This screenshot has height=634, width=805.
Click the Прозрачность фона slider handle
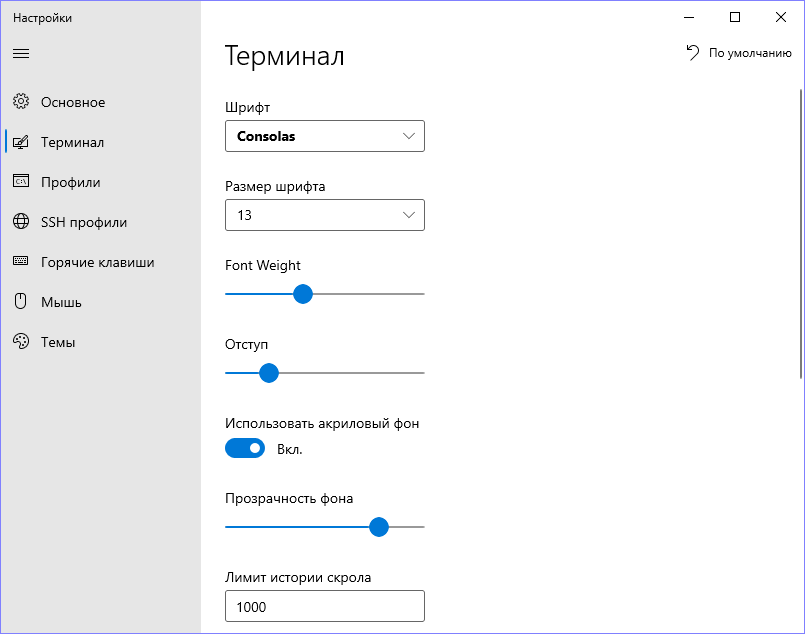click(378, 527)
